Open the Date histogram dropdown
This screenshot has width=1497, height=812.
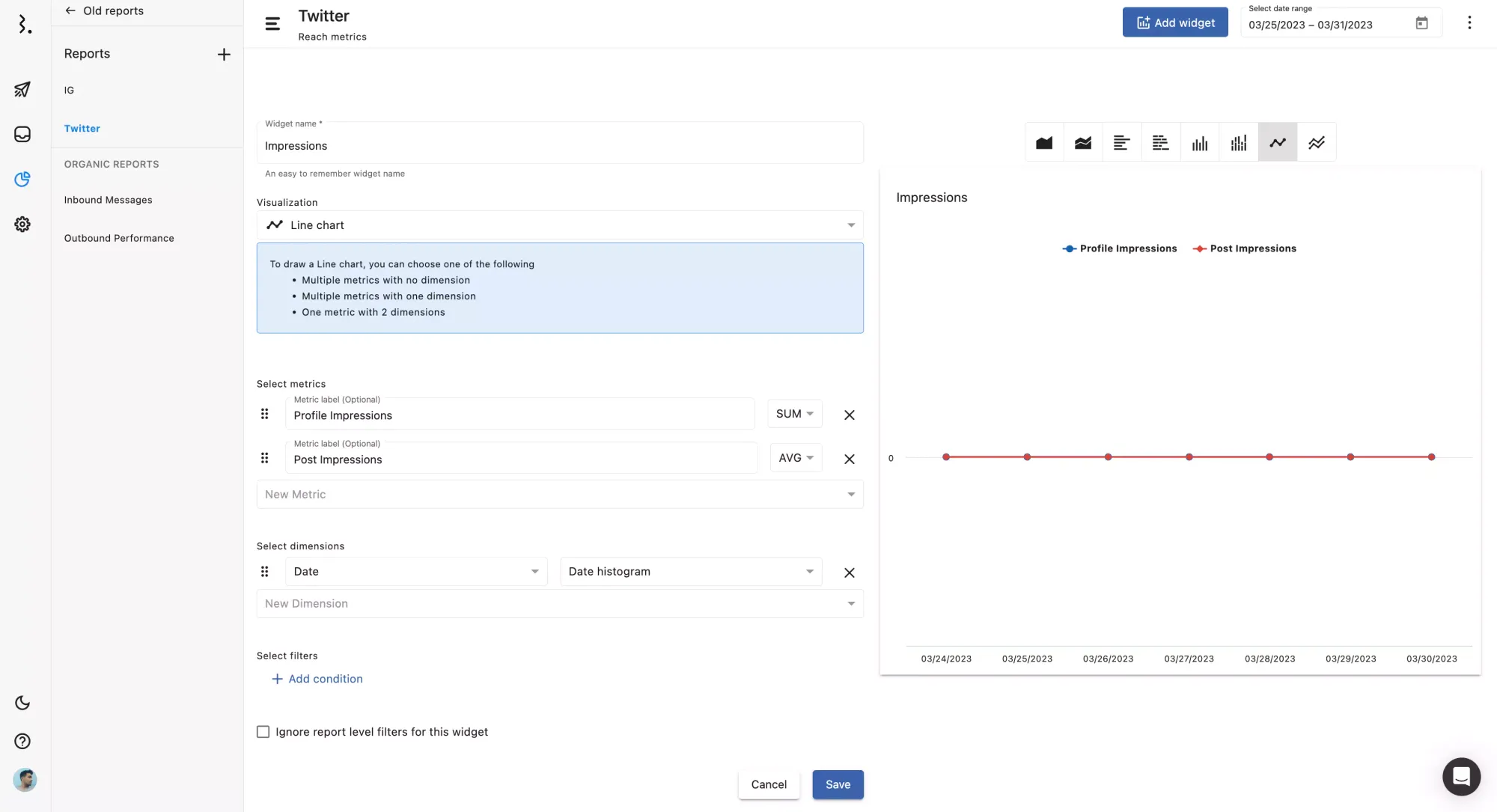point(690,572)
